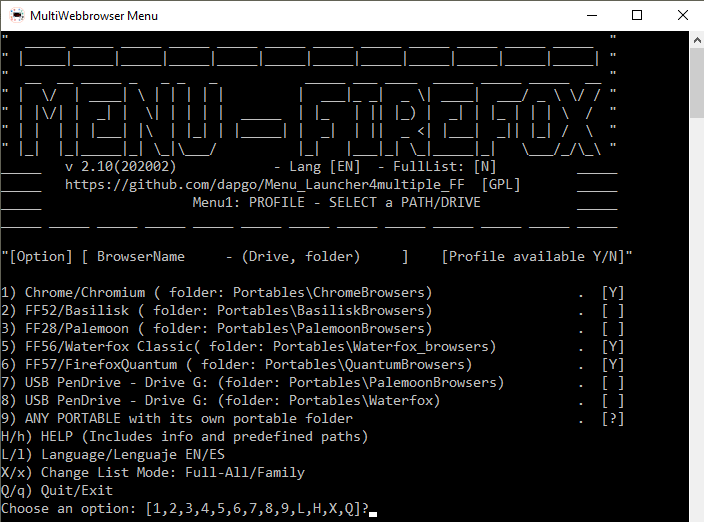704x522 pixels.
Task: Click the empty [ ] marker for FF28/Palemoon
Action: click(613, 329)
